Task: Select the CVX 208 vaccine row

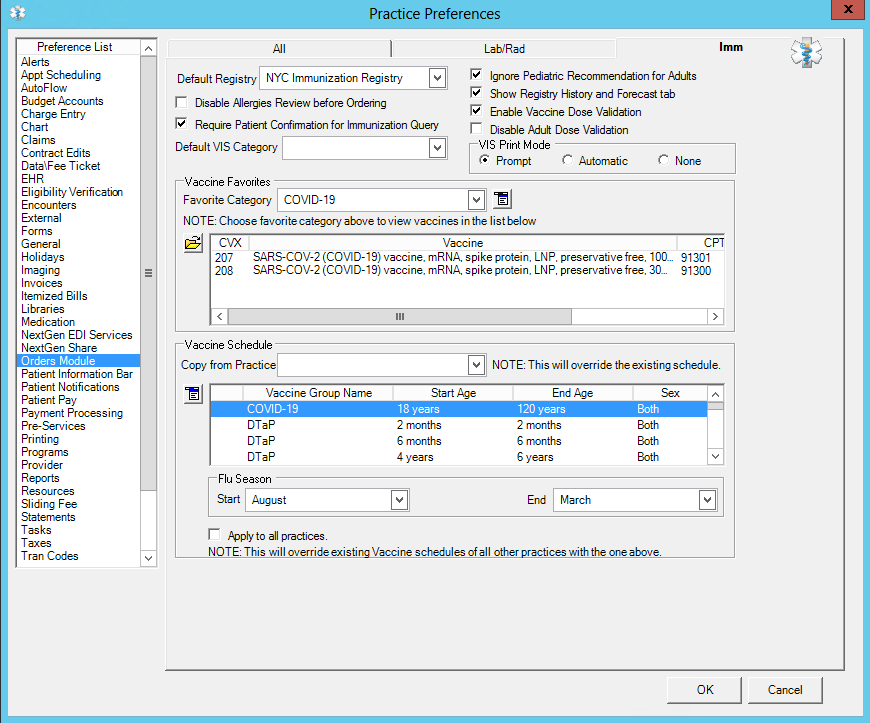Action: click(x=467, y=271)
